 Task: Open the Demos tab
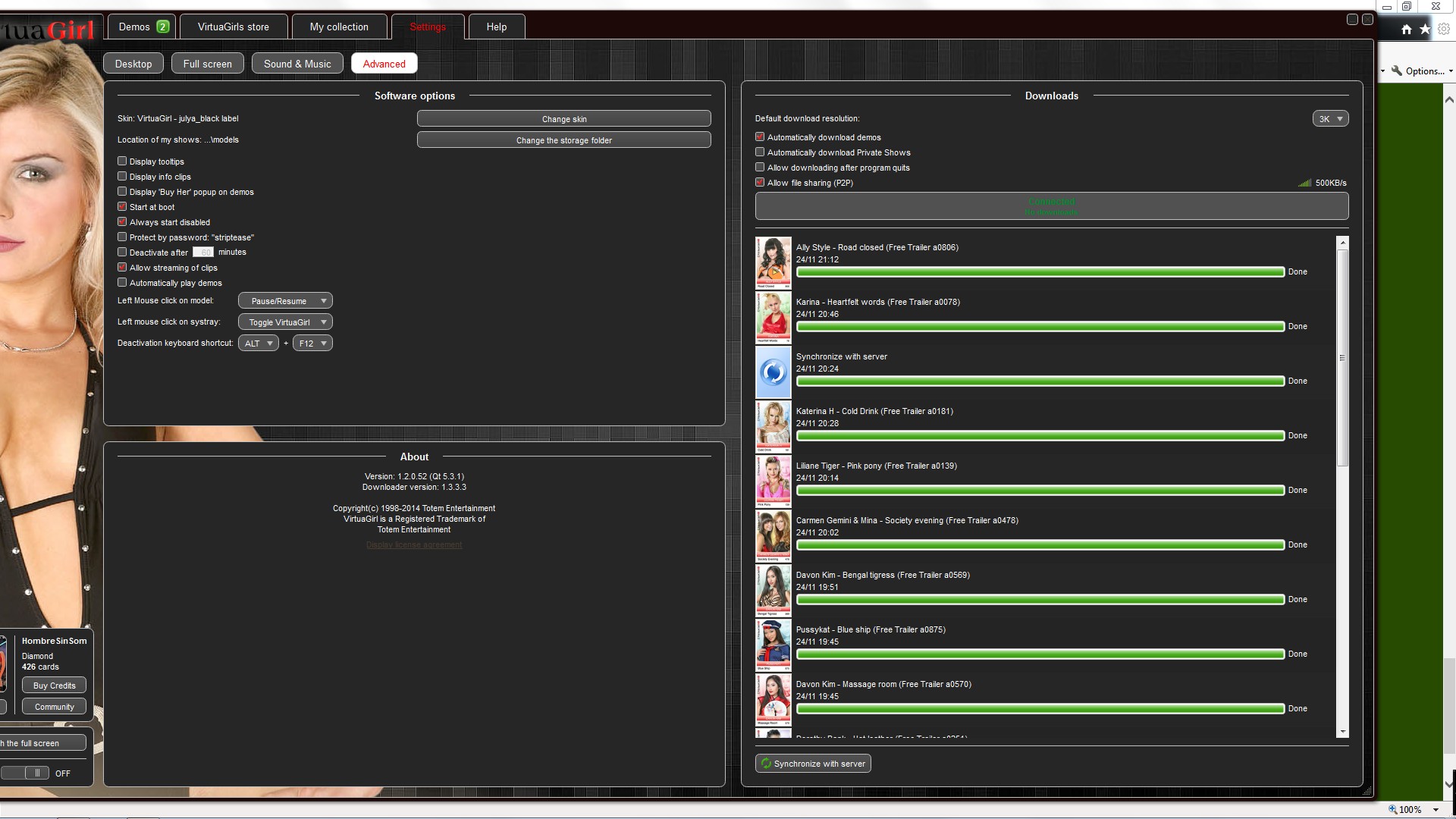142,27
